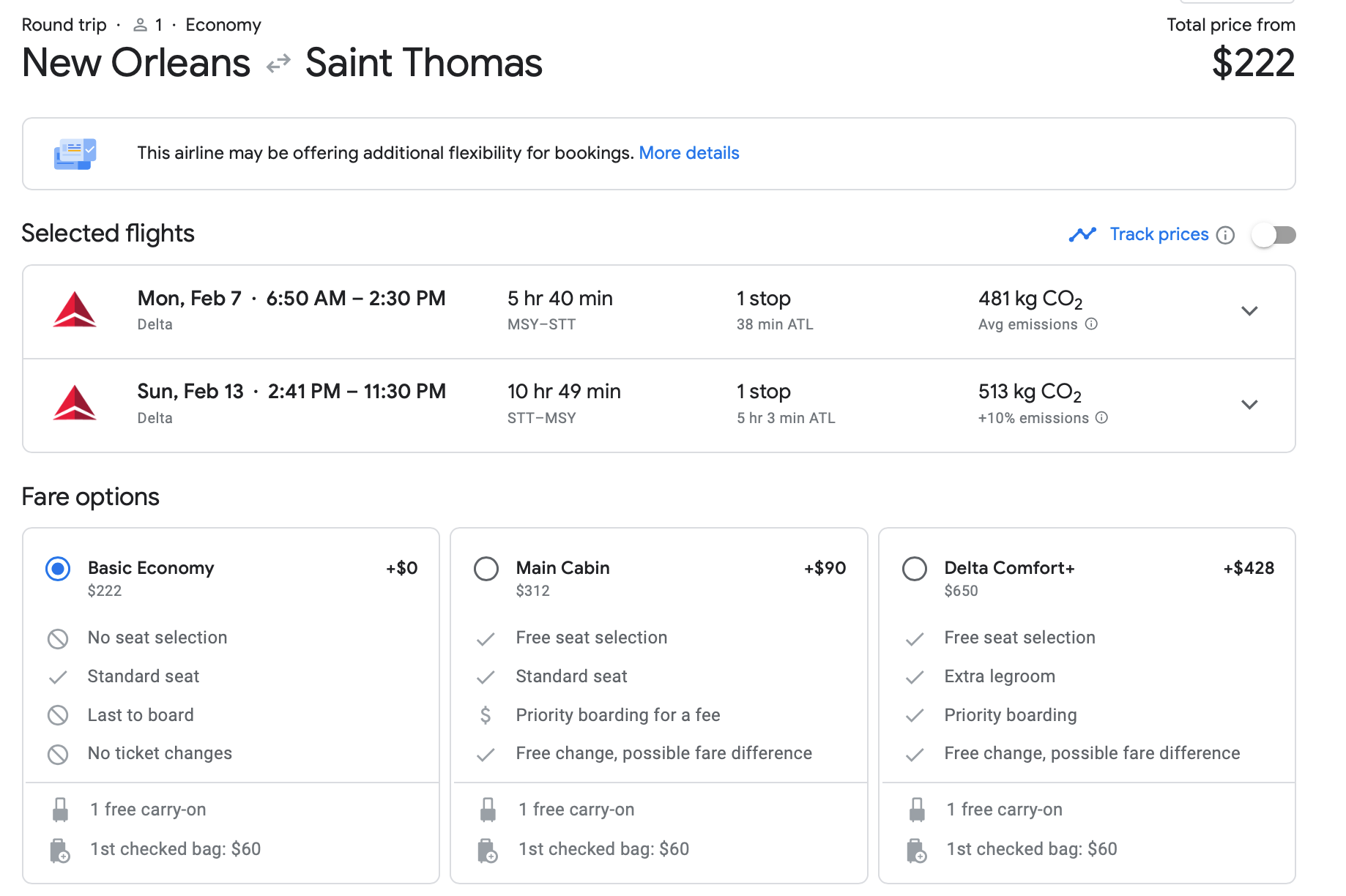Click Basic Economy Last to board icon
This screenshot has height=896, width=1346.
pyautogui.click(x=58, y=715)
